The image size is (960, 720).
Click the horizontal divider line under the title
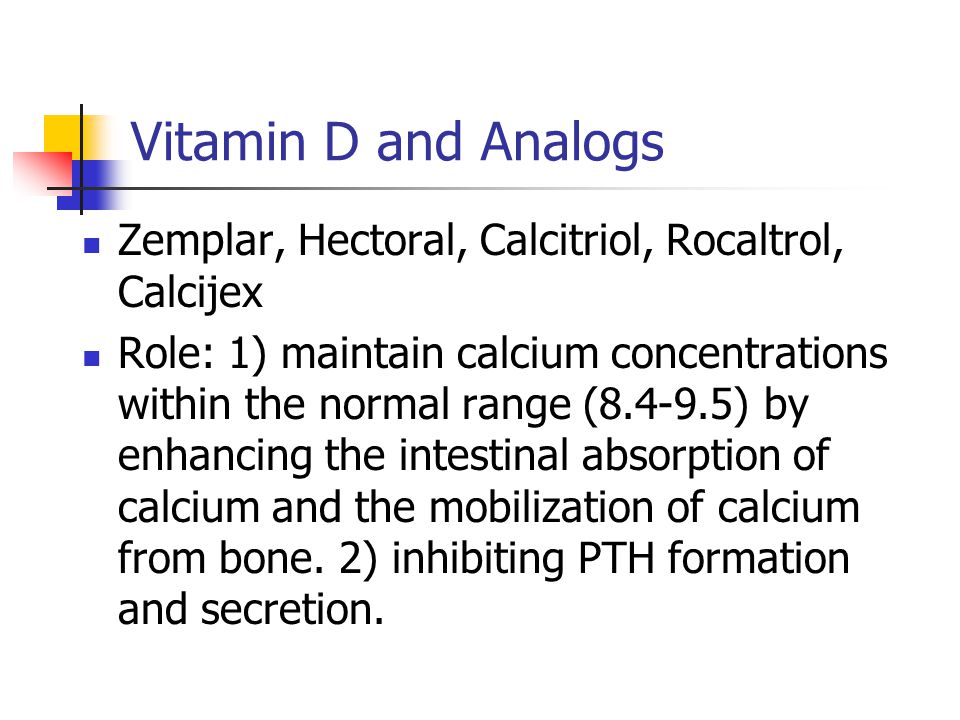click(465, 189)
